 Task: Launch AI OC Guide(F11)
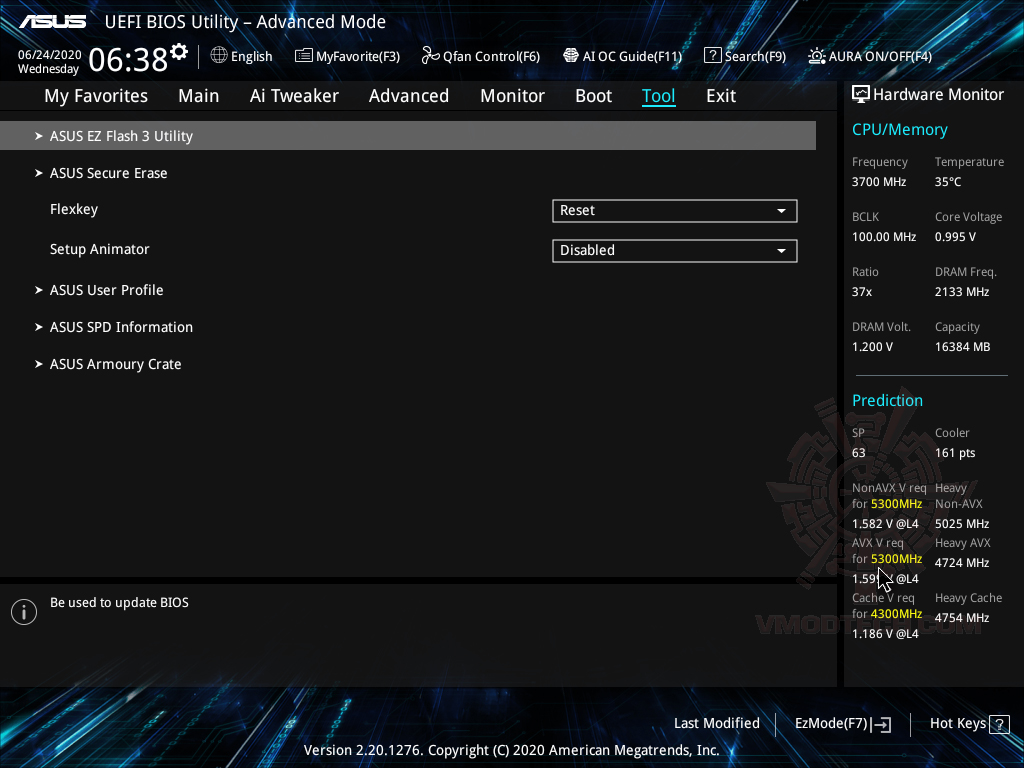click(622, 56)
